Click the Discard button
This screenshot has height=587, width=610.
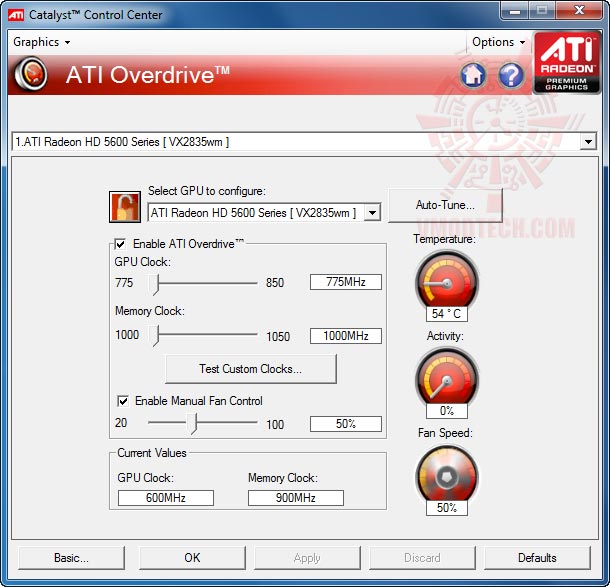click(x=422, y=558)
